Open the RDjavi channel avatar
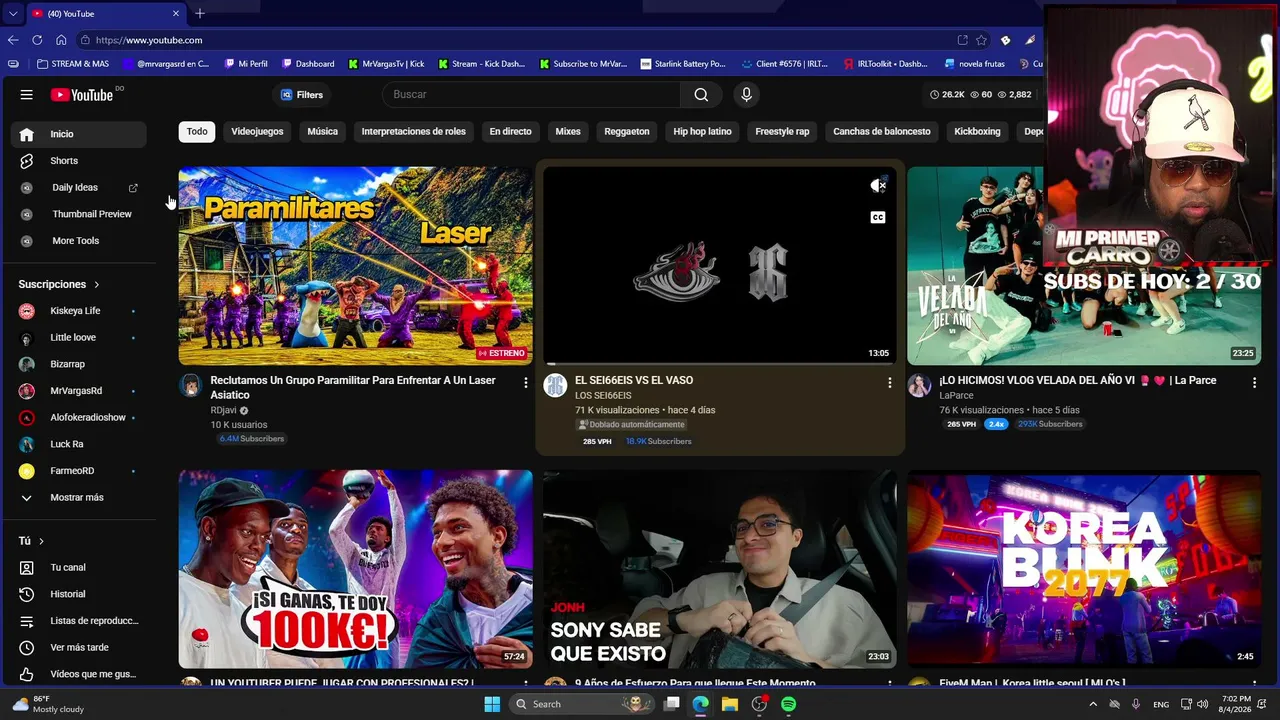1280x720 pixels. coord(190,386)
